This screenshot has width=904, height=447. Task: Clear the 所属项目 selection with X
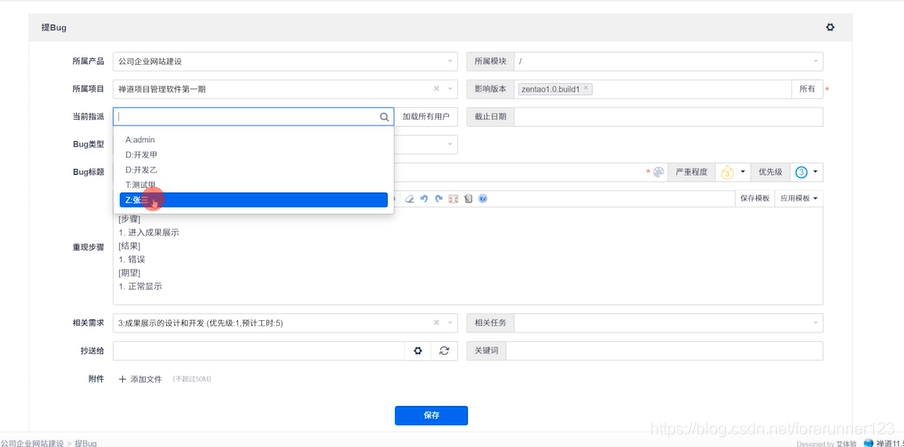pyautogui.click(x=436, y=89)
